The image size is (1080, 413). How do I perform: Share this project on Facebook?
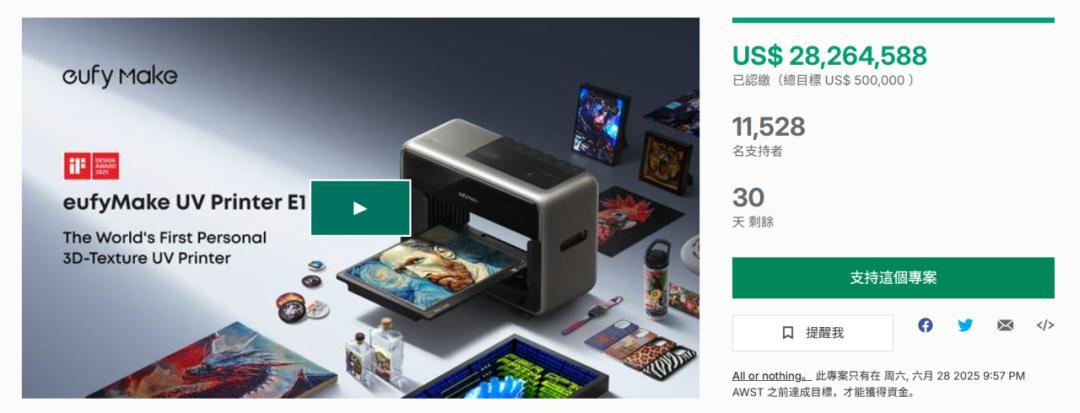click(x=925, y=326)
